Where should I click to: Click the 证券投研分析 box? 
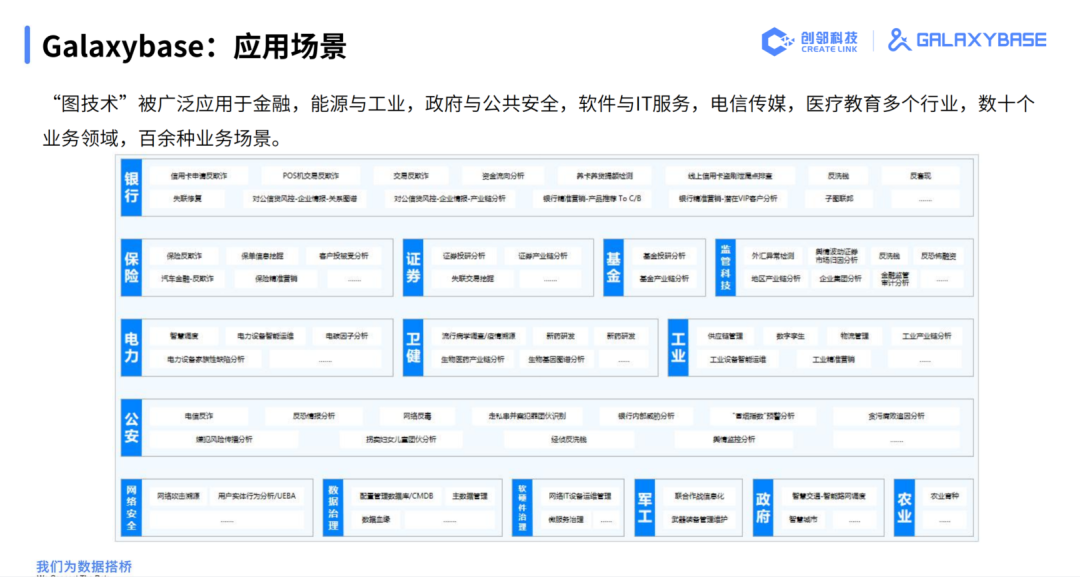pos(464,256)
